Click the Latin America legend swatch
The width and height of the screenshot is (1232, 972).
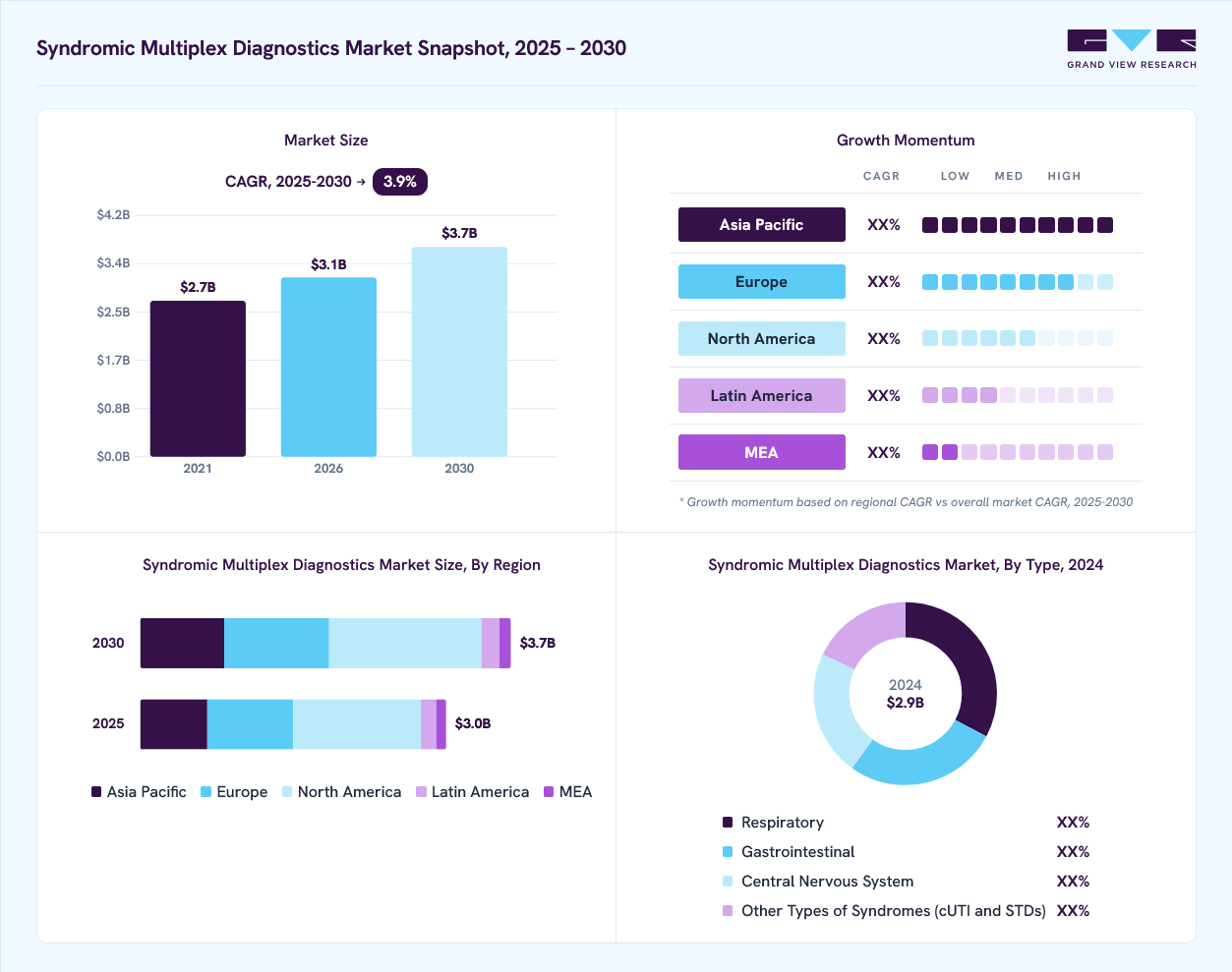(x=421, y=792)
